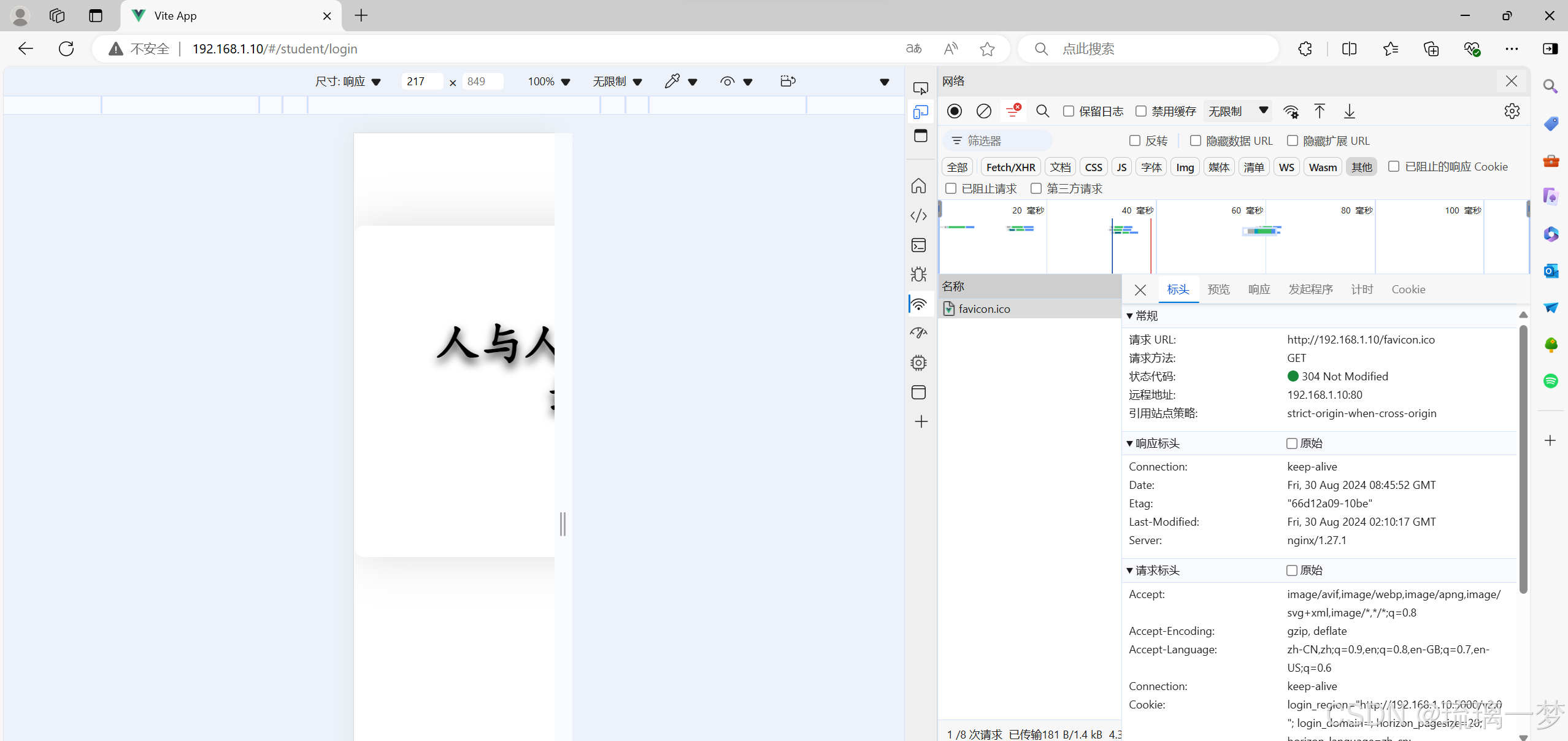Filter by WS requests
Viewport: 1568px width, 741px height.
click(x=1286, y=167)
